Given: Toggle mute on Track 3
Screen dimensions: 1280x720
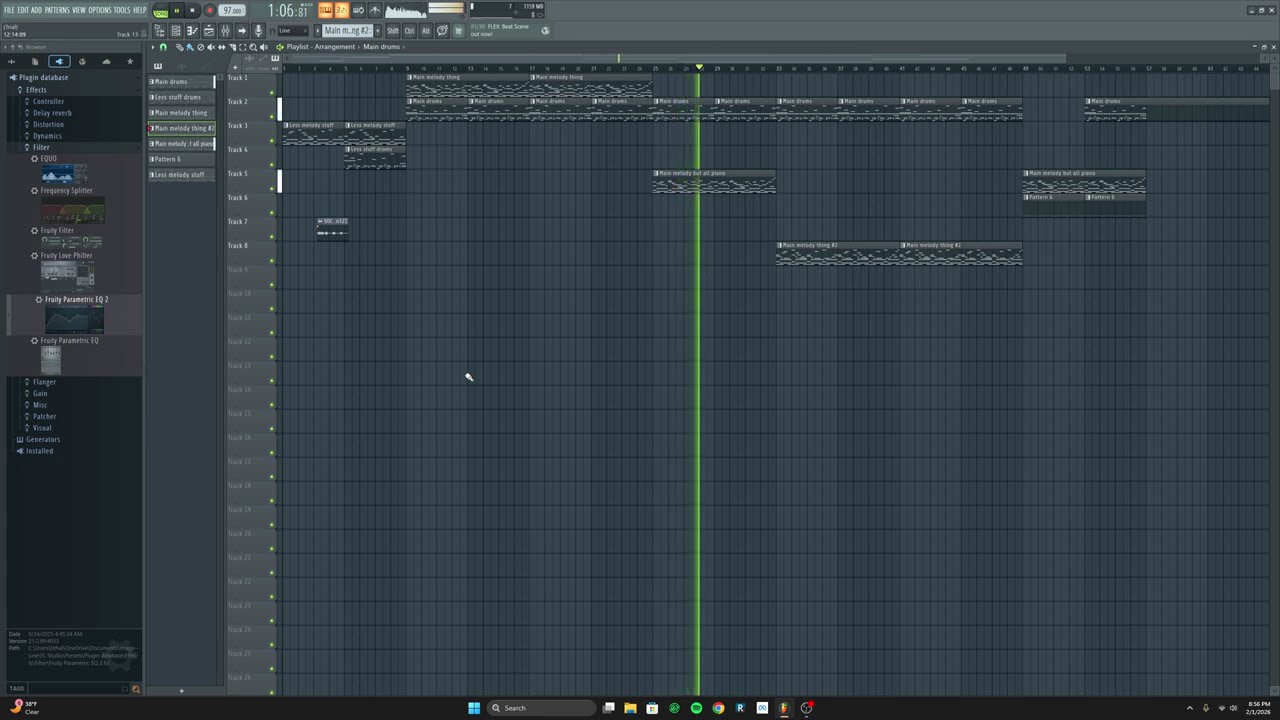Looking at the screenshot, I should 272,141.
